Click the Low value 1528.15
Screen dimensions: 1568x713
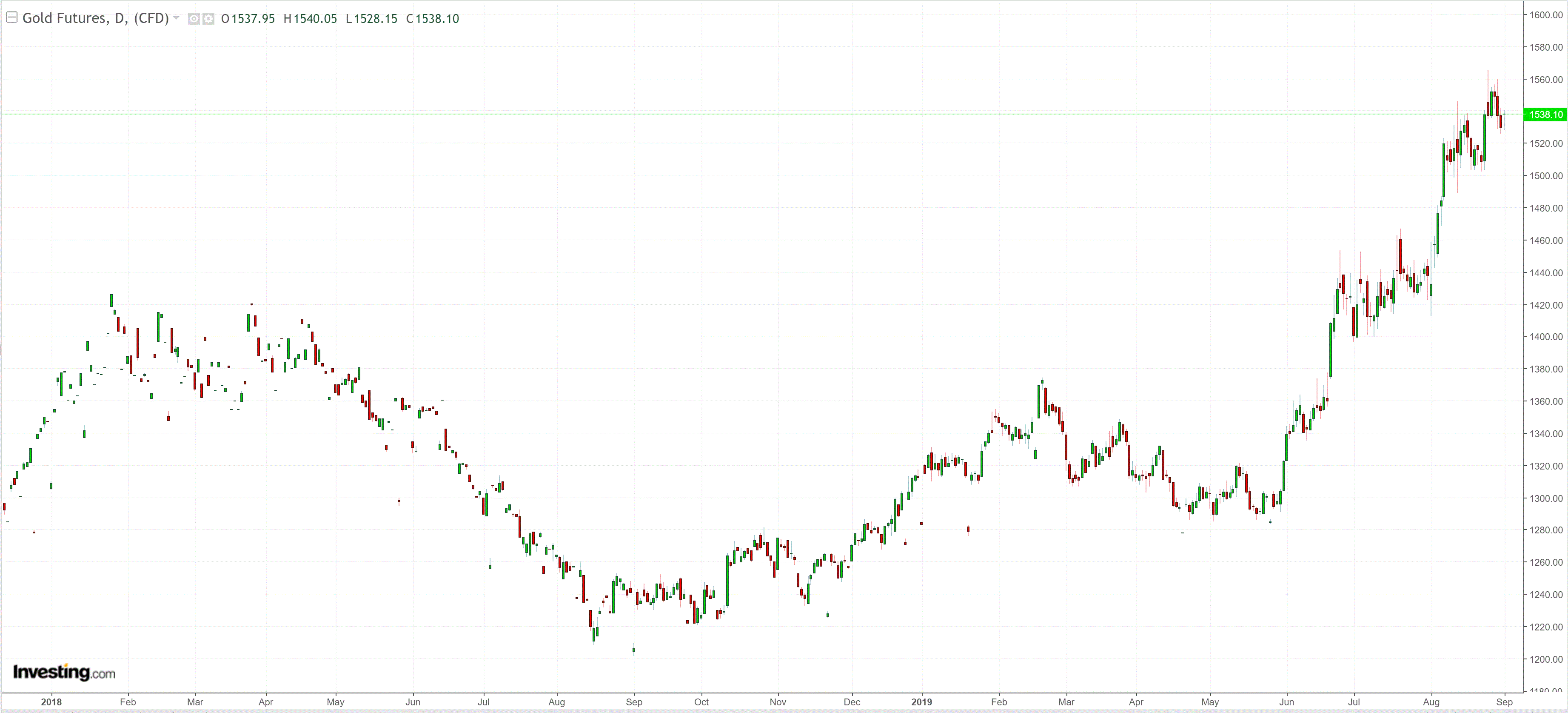point(376,19)
